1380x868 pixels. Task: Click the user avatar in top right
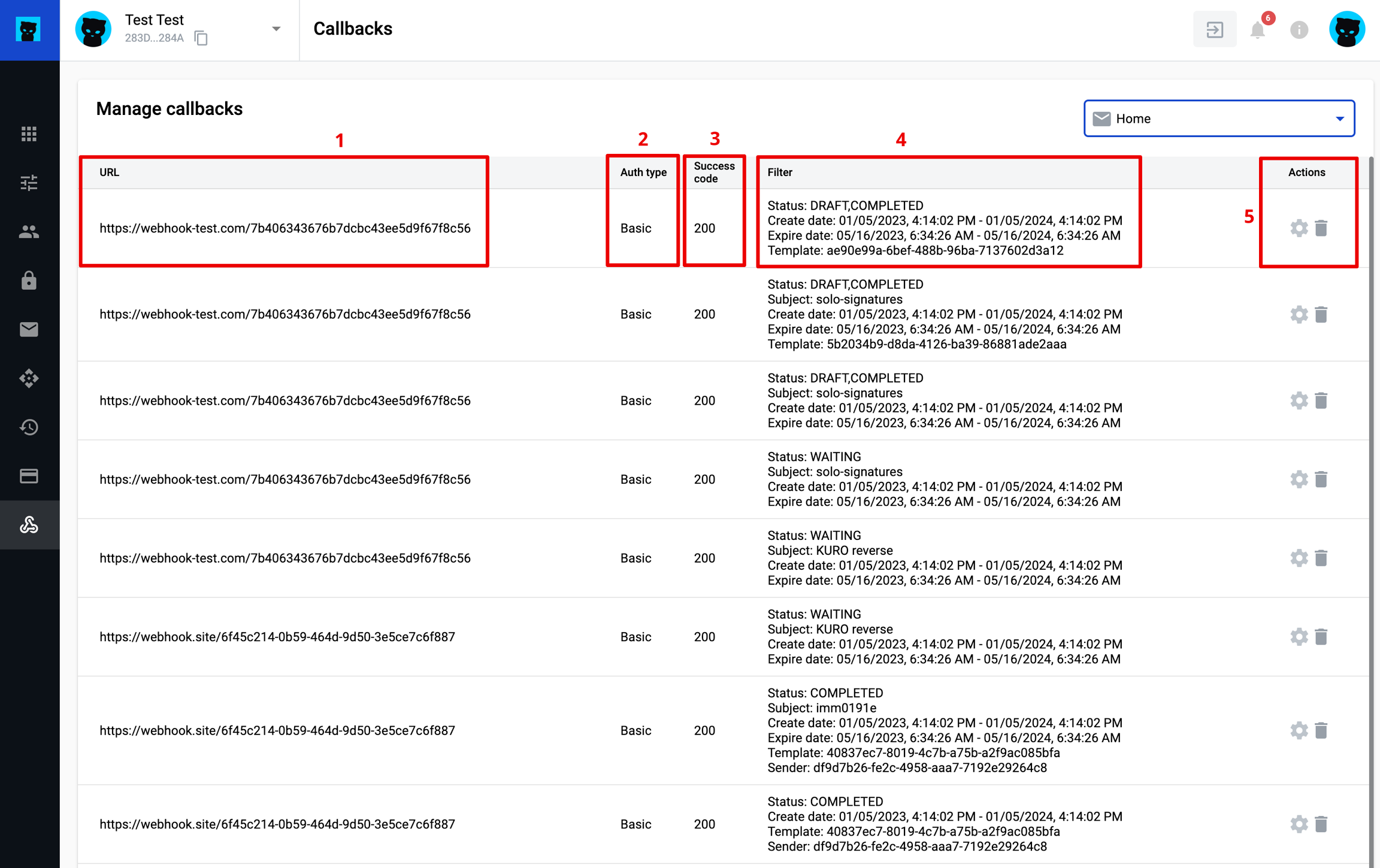[1346, 29]
